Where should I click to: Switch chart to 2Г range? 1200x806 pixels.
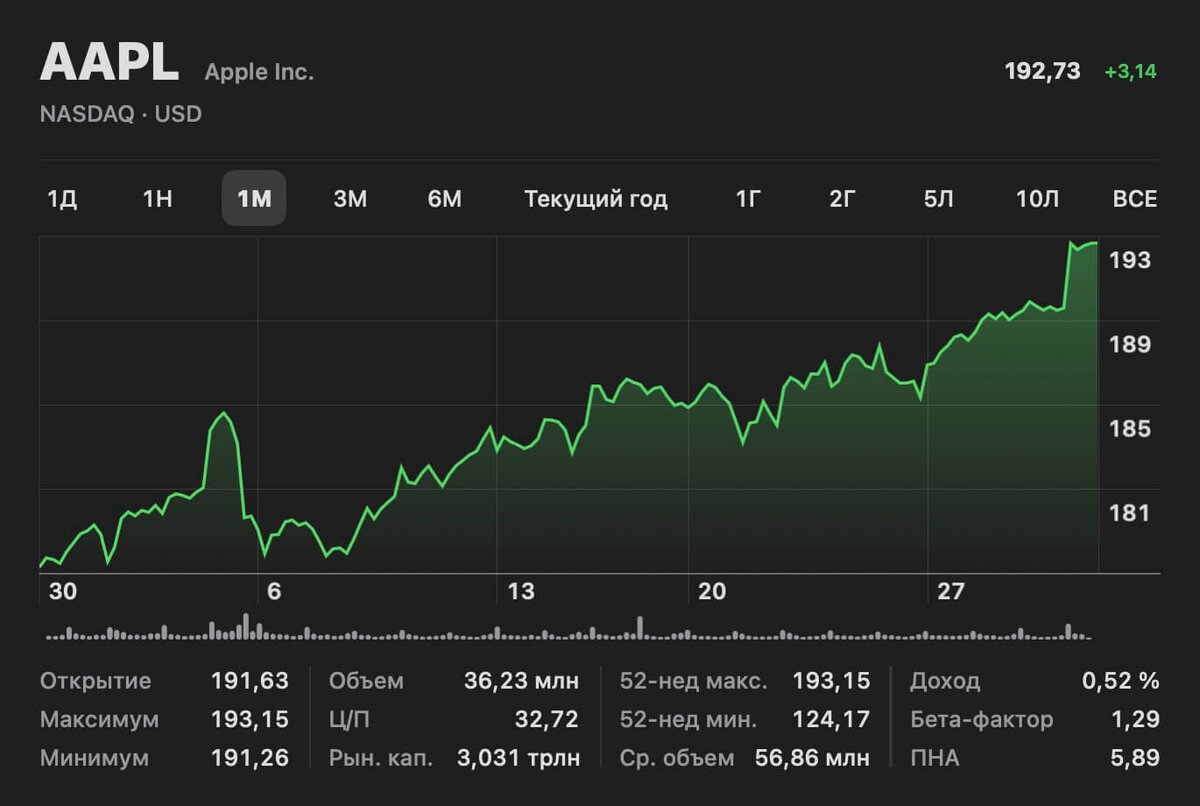[843, 199]
